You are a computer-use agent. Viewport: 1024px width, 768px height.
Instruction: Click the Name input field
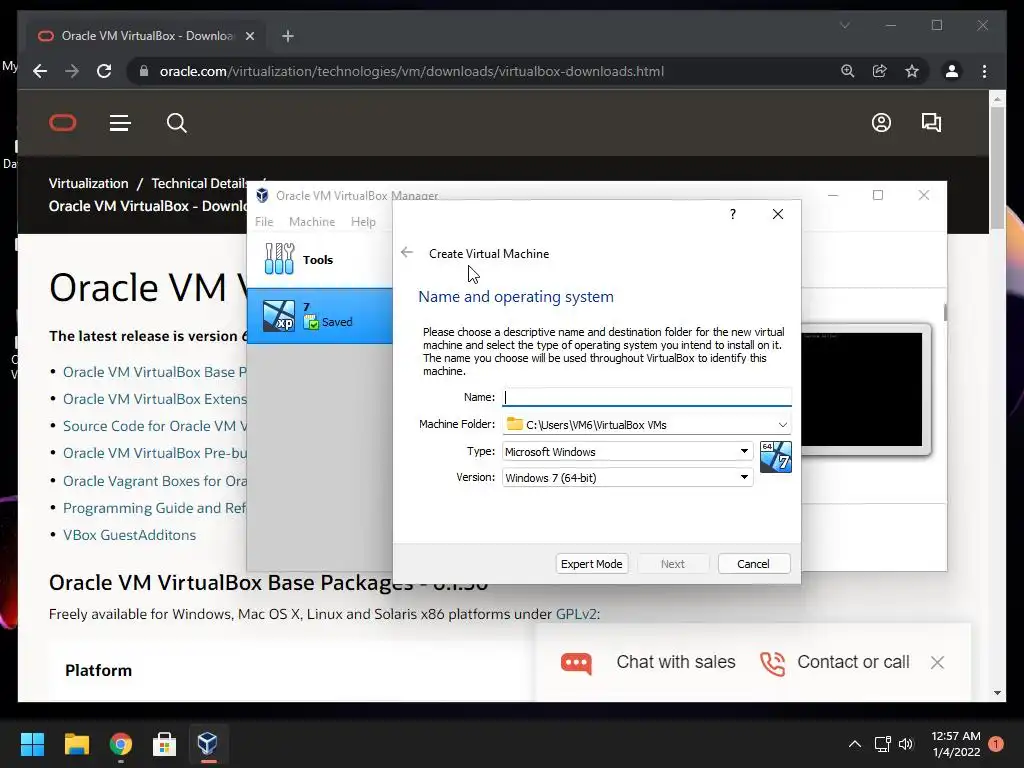click(x=647, y=397)
